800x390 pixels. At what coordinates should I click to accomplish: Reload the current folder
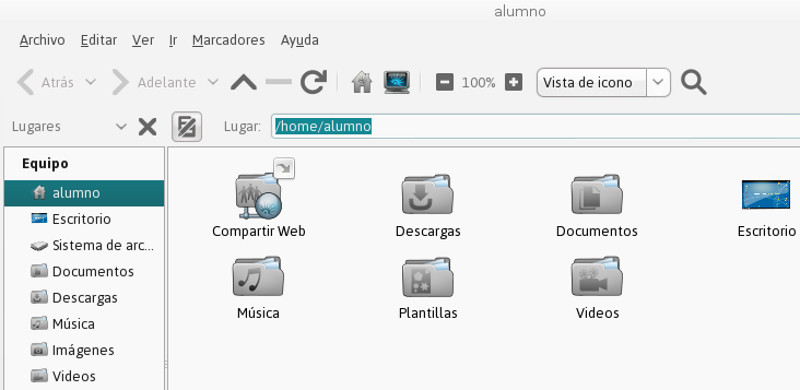coord(313,82)
